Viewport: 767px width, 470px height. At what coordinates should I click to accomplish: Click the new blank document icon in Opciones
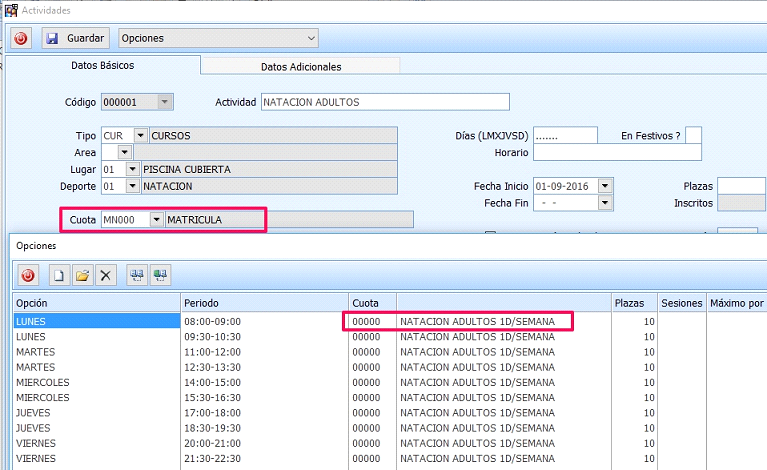(x=60, y=275)
